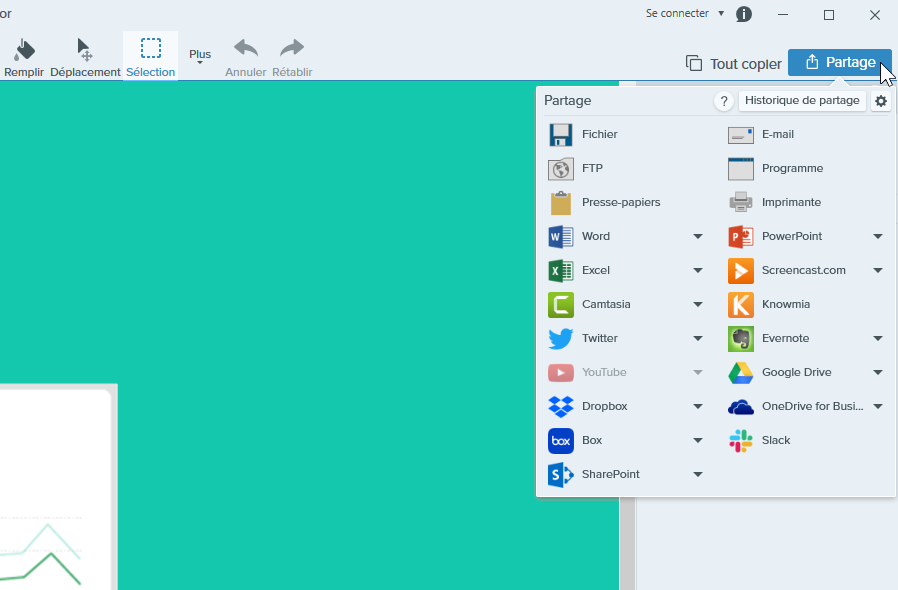898x590 pixels.
Task: Share to OneDrive for Business icon
Action: point(741,407)
